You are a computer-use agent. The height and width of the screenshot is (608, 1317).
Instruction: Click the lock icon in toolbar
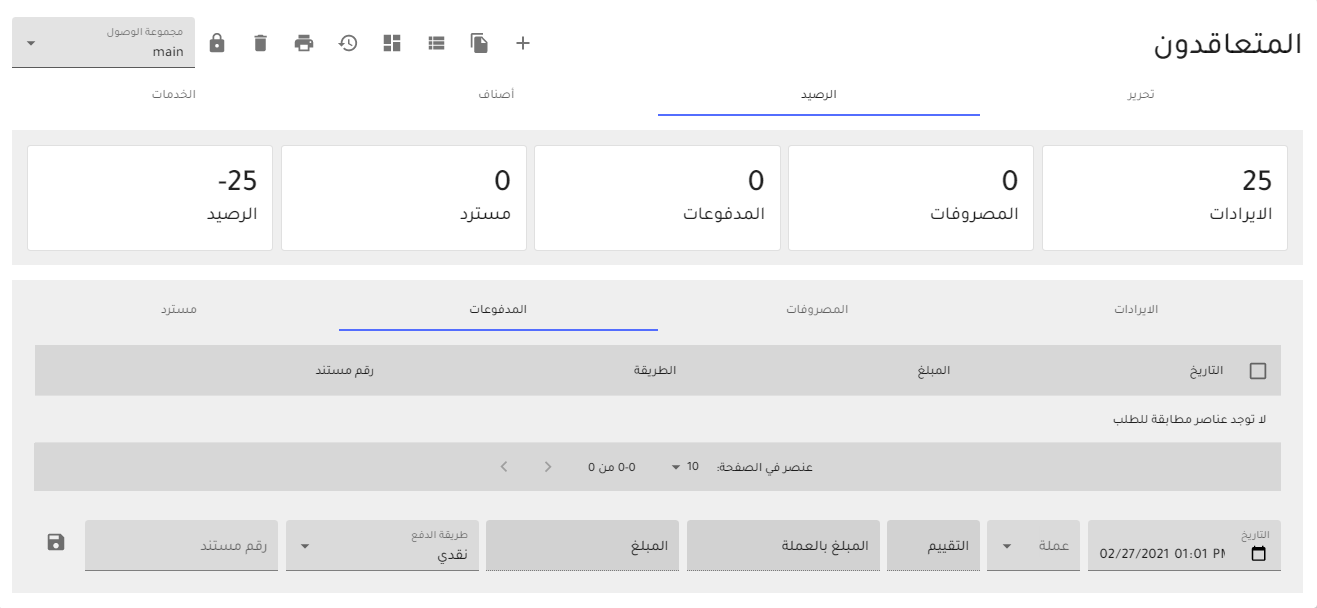[216, 43]
